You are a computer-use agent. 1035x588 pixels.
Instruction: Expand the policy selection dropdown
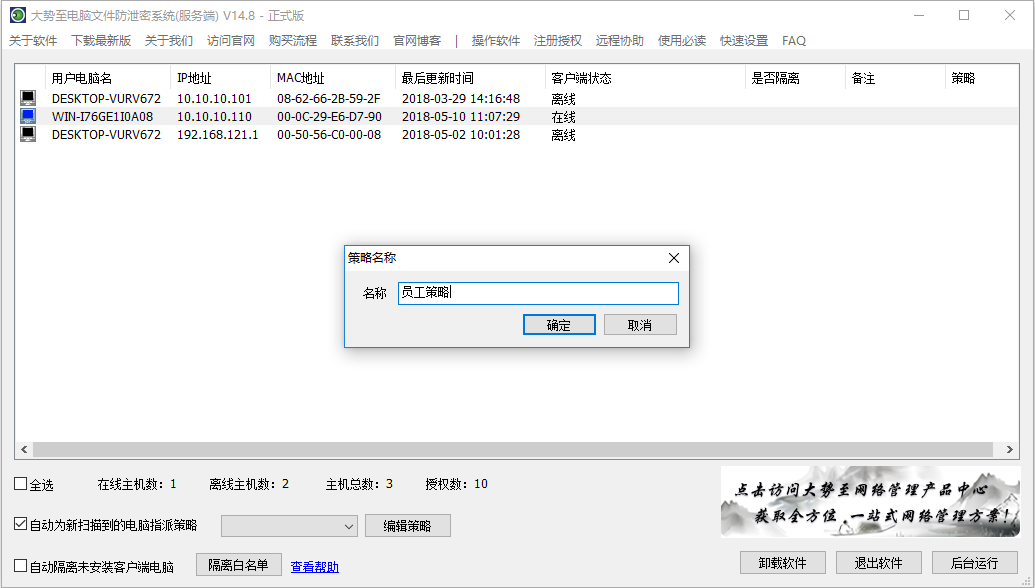[x=348, y=526]
